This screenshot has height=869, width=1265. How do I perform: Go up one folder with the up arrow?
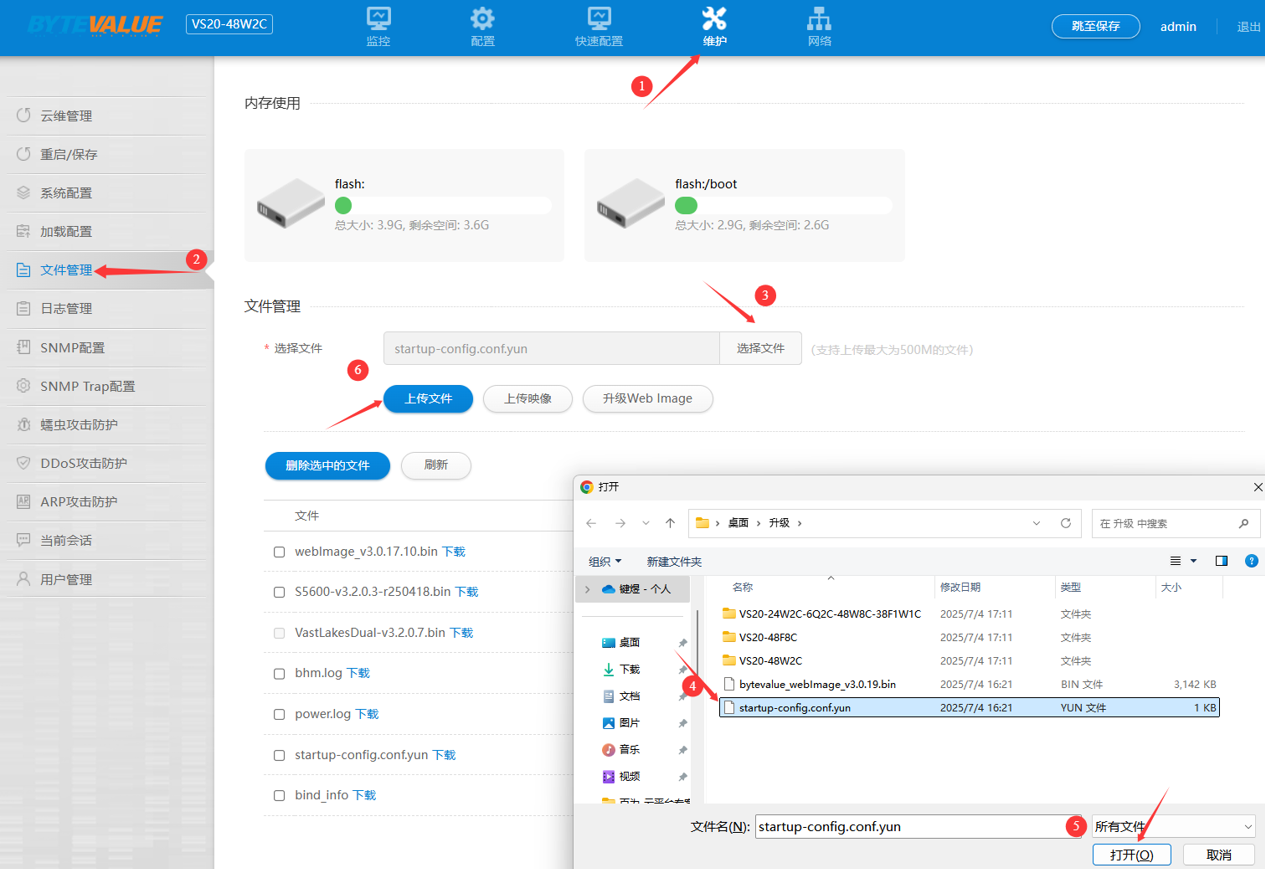[x=670, y=523]
